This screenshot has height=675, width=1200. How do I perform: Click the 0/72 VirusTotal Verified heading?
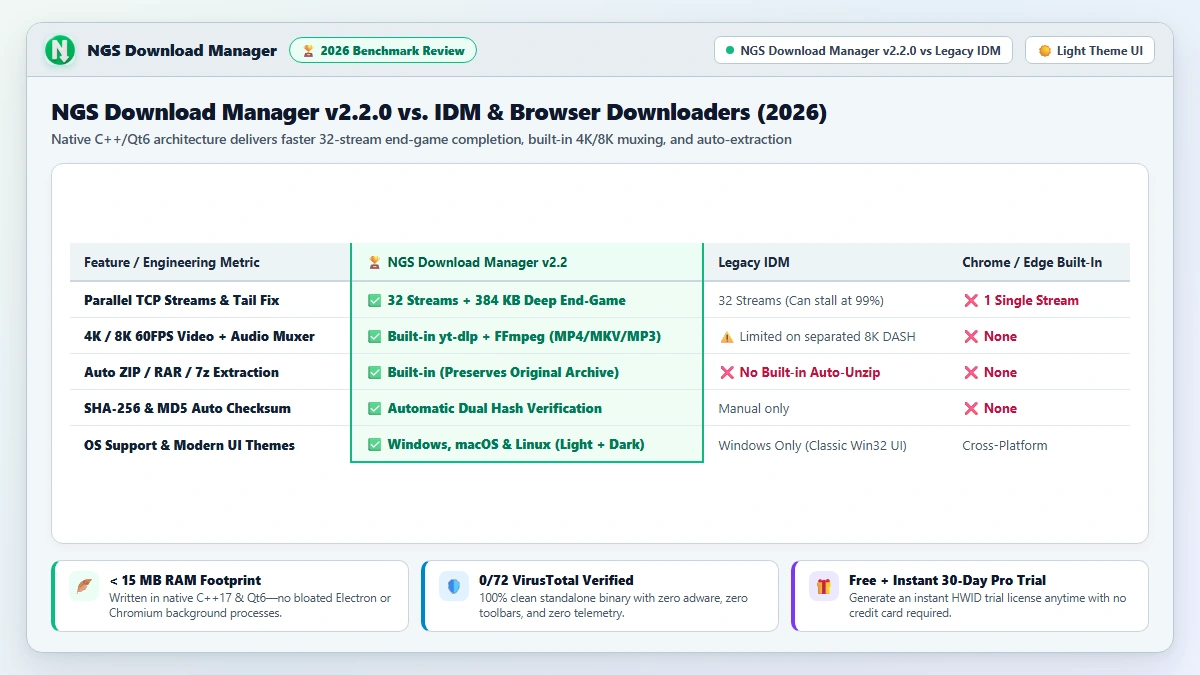[556, 580]
